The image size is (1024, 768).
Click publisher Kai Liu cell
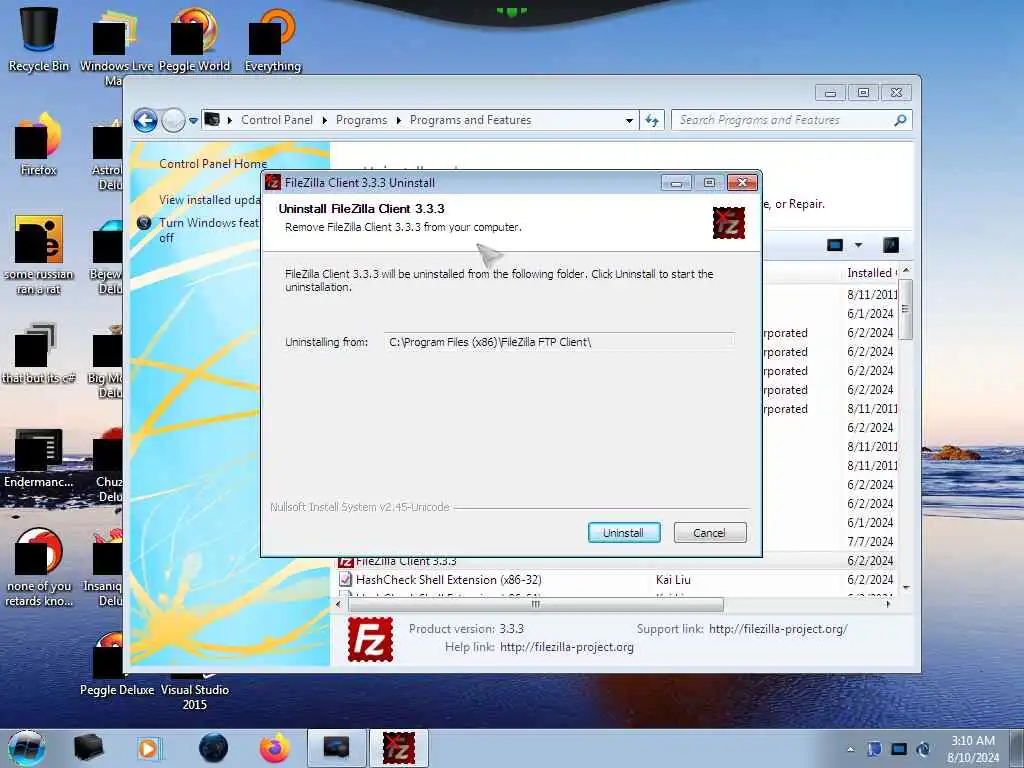673,580
